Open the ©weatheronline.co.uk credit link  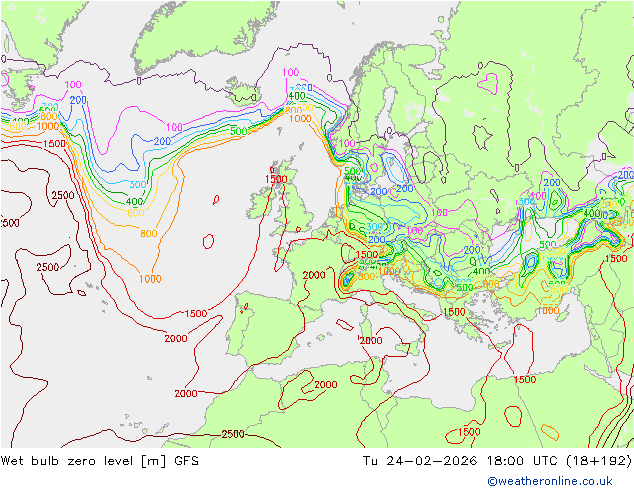[549, 481]
